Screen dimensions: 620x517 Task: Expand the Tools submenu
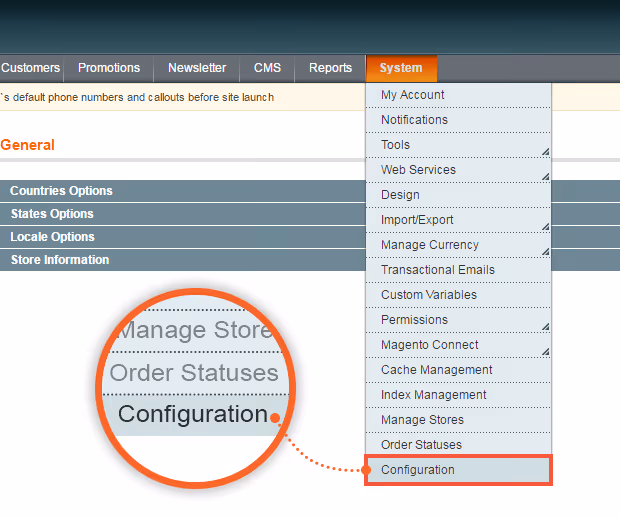[x=458, y=145]
